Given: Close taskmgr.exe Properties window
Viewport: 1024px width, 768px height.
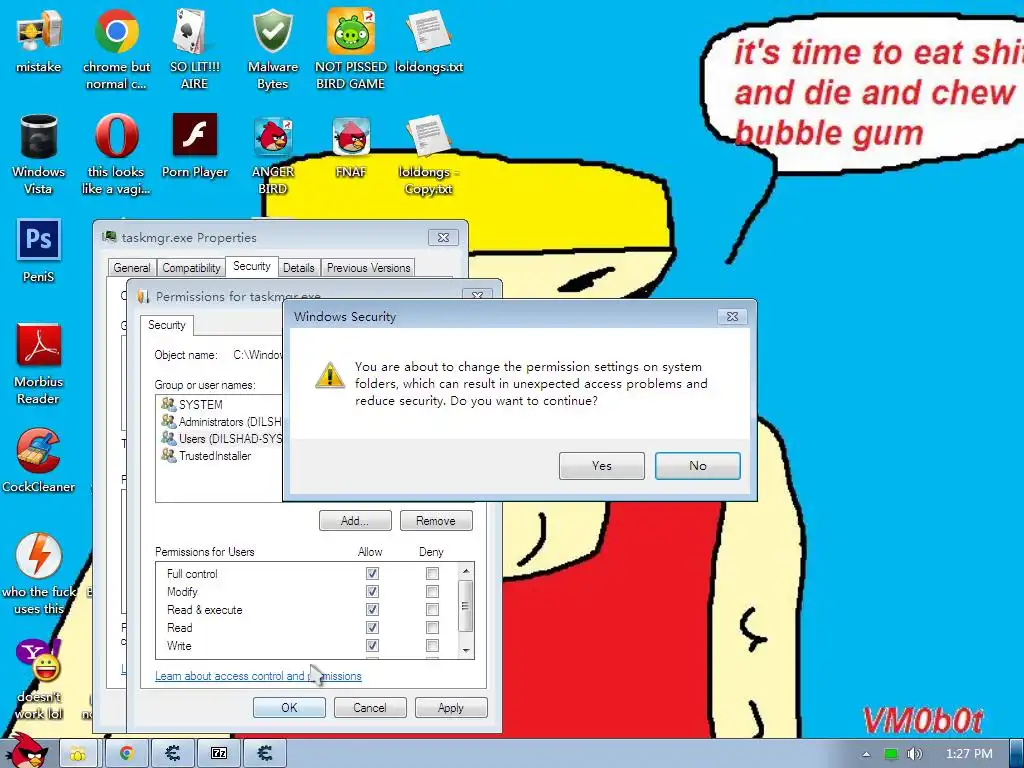Looking at the screenshot, I should (x=443, y=238).
